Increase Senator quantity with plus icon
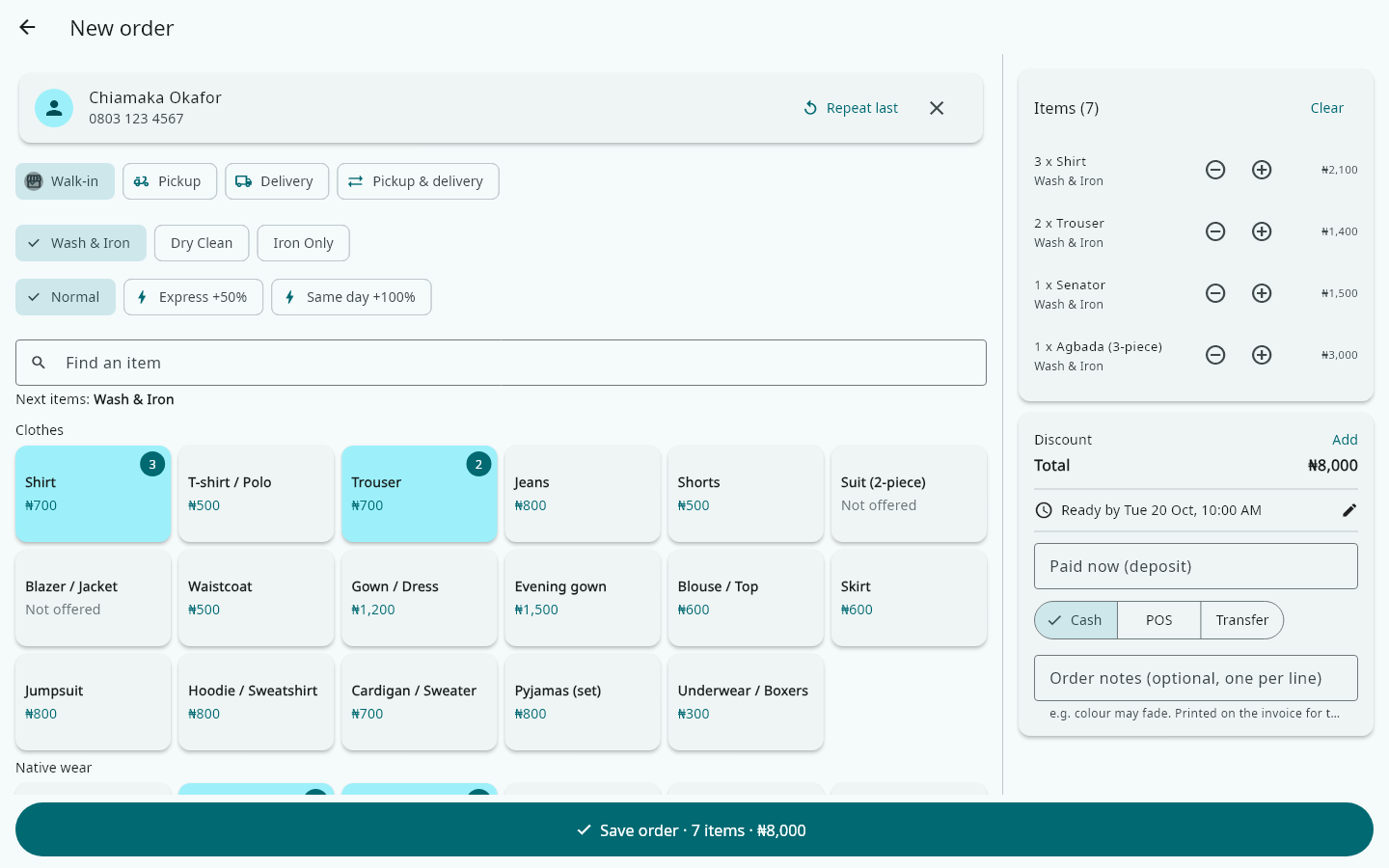 click(x=1262, y=293)
